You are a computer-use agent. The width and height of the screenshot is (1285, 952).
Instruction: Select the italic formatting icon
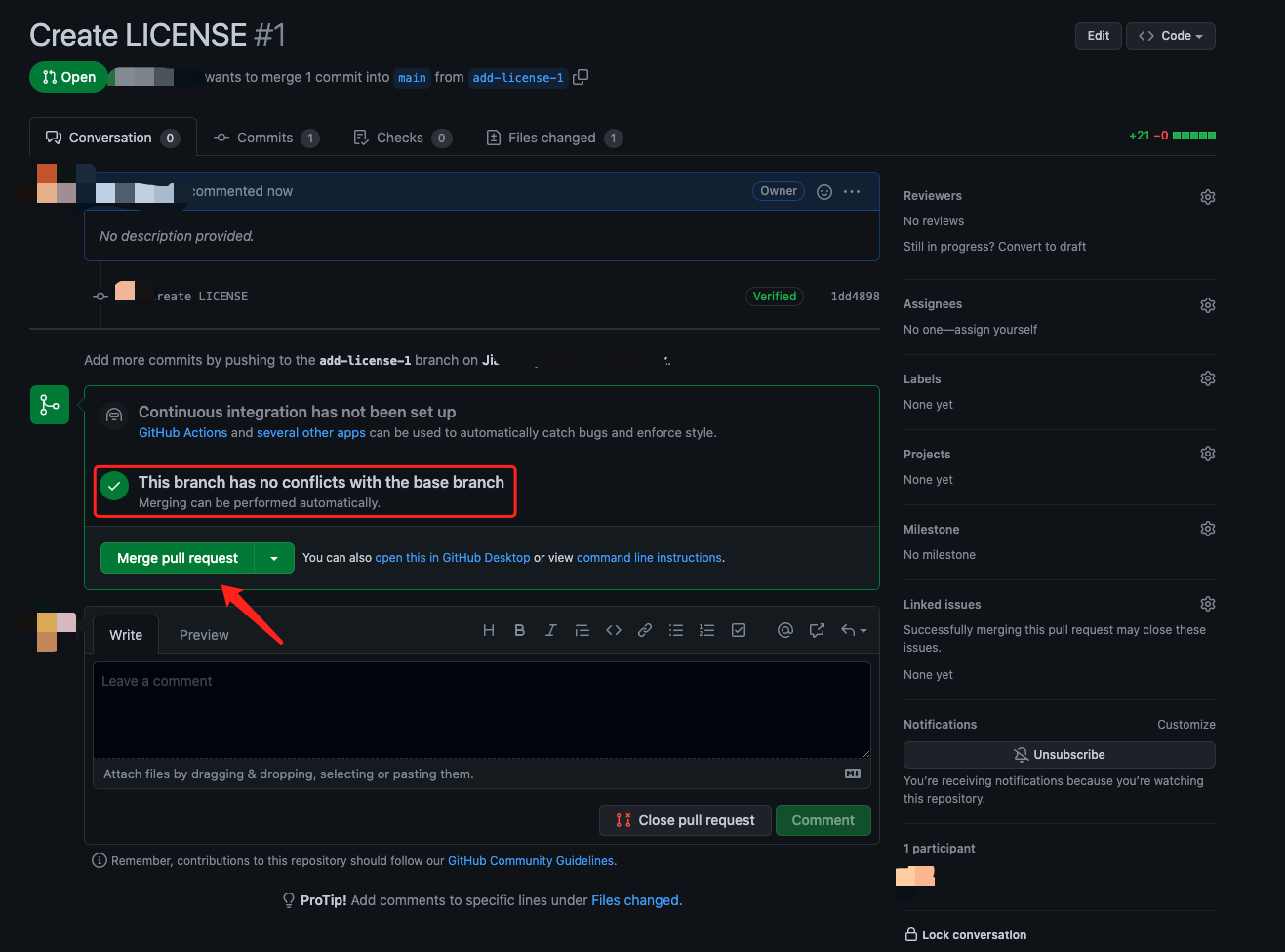(551, 630)
